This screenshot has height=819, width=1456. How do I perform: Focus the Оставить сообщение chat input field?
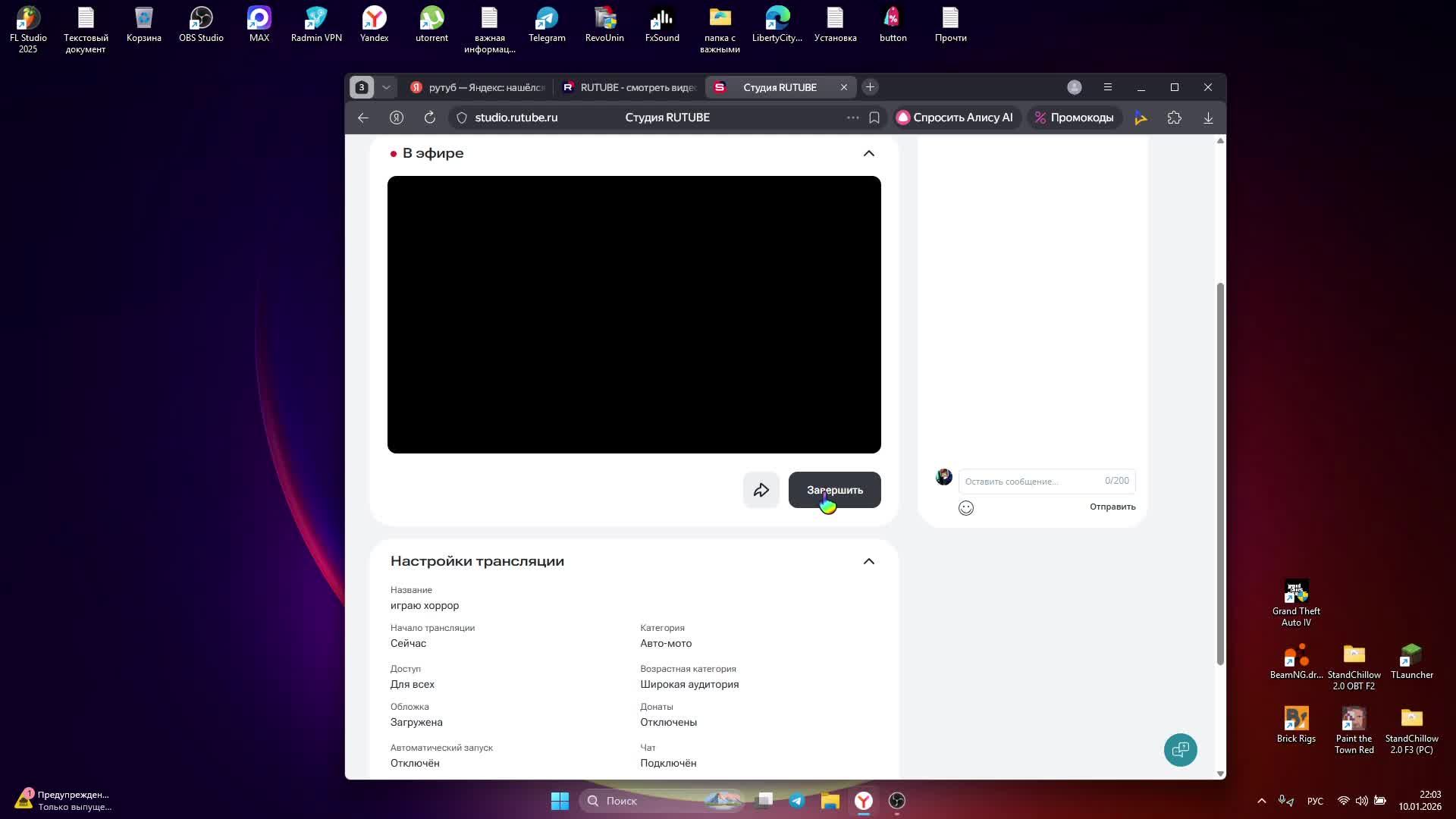pyautogui.click(x=1031, y=482)
